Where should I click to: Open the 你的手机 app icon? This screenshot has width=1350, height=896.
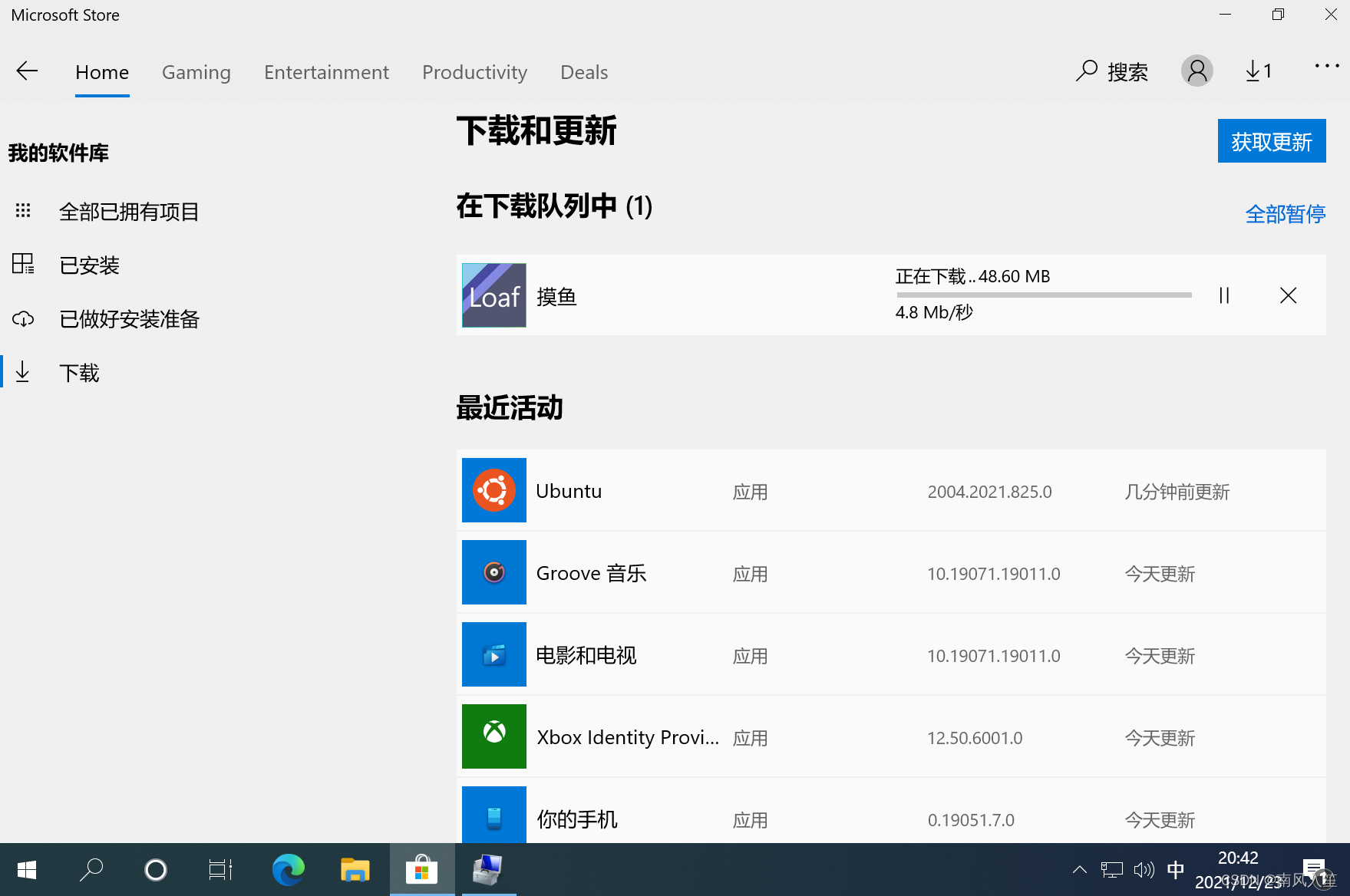pos(494,815)
